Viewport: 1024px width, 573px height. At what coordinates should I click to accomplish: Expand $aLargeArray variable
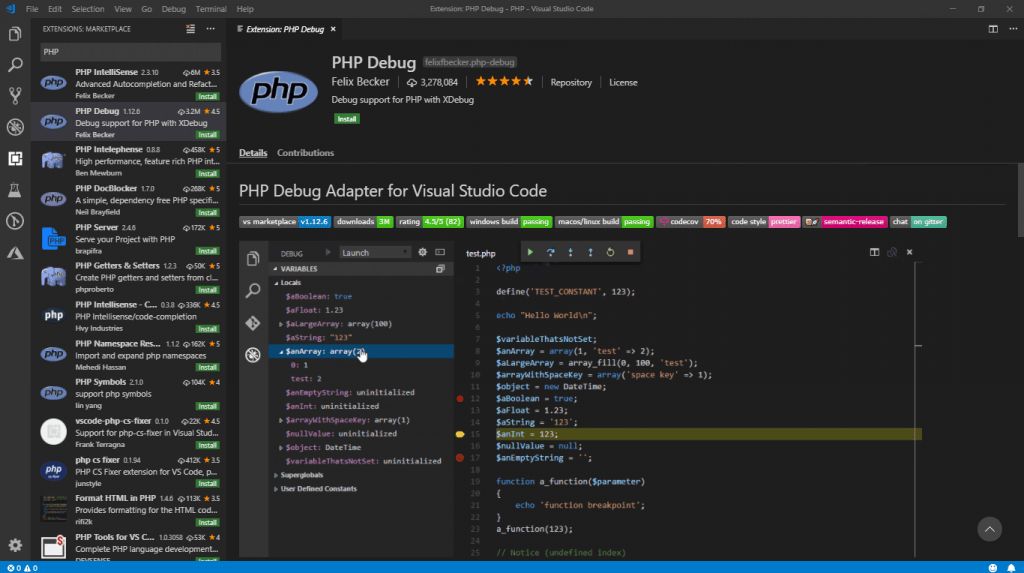pos(281,324)
